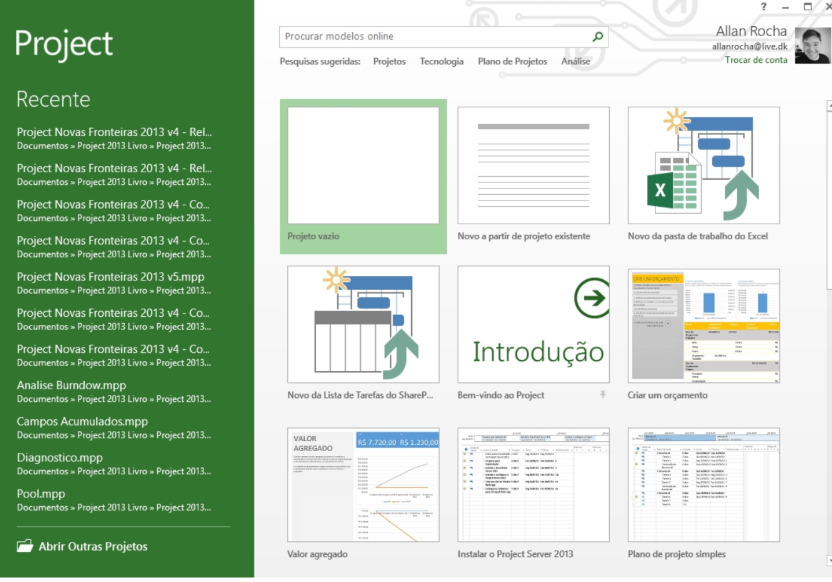Open recent file Analise Burndow.mpp
The width and height of the screenshot is (832, 582).
coord(71,385)
